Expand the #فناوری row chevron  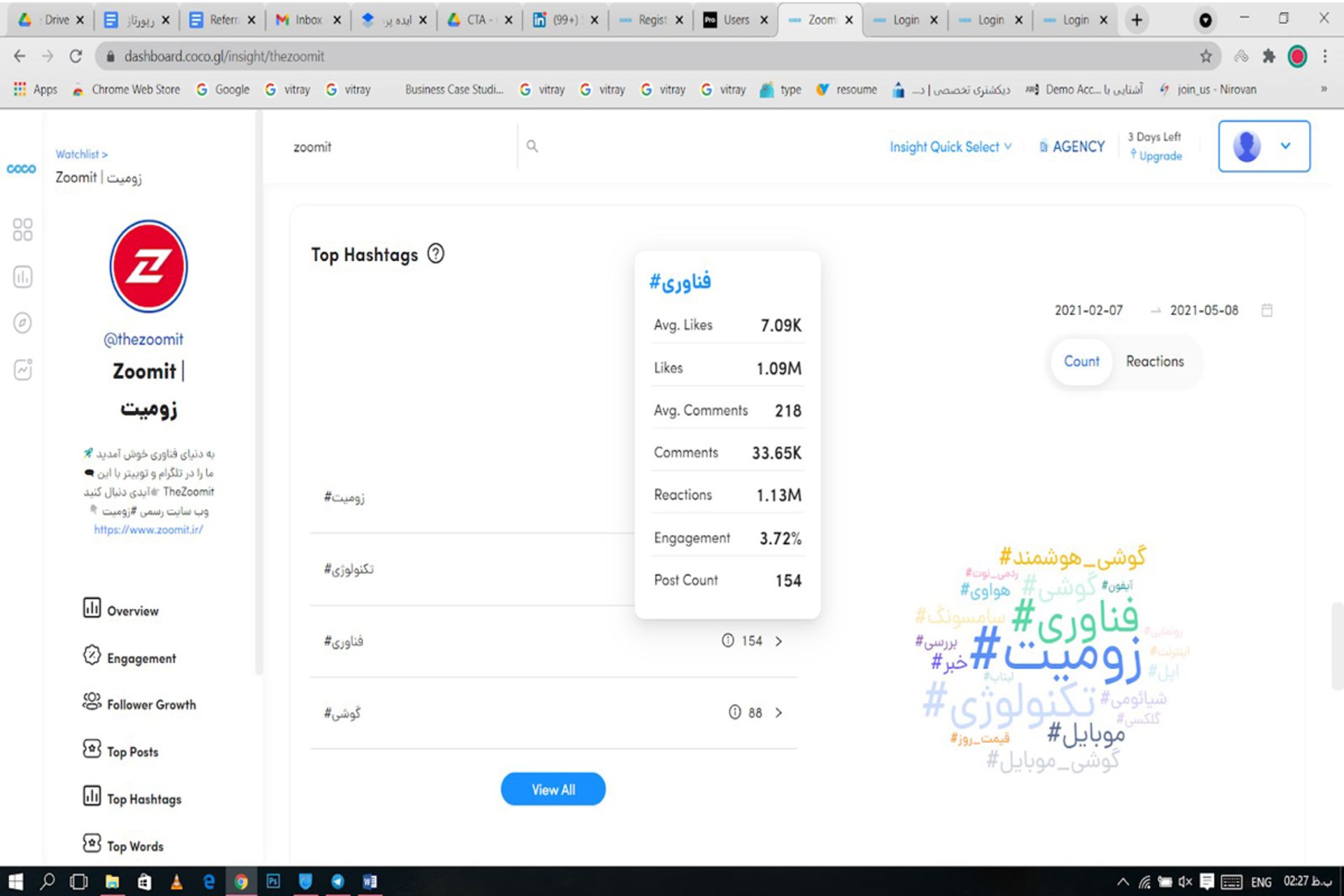click(778, 641)
